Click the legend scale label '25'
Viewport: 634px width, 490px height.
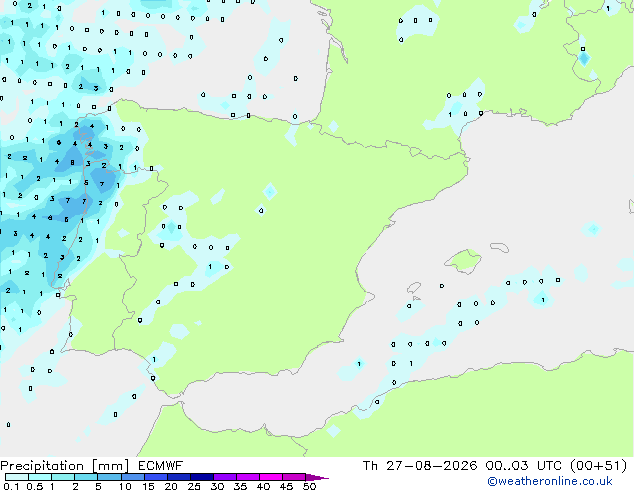[194, 486]
